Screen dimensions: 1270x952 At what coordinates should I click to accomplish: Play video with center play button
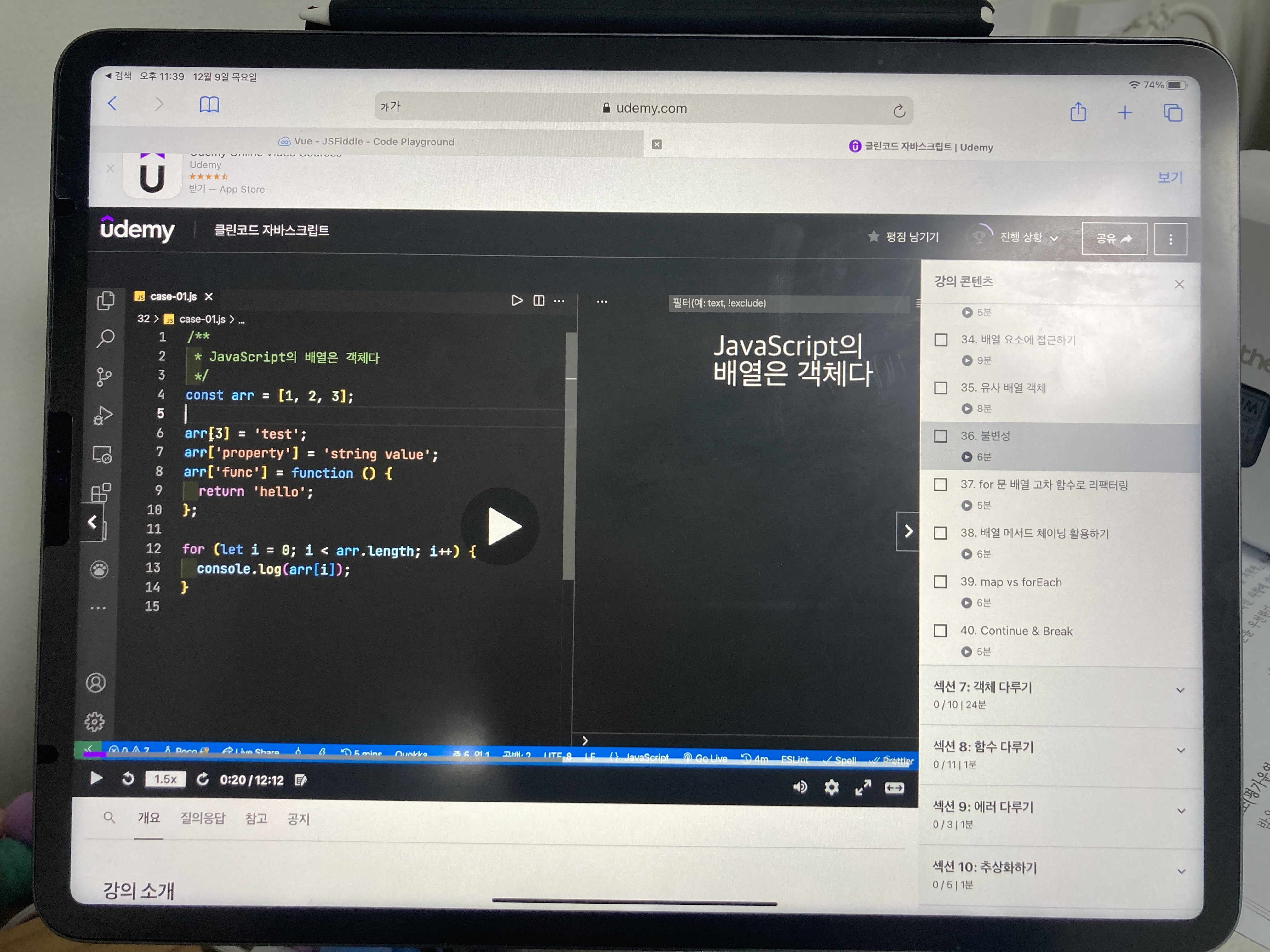[500, 526]
